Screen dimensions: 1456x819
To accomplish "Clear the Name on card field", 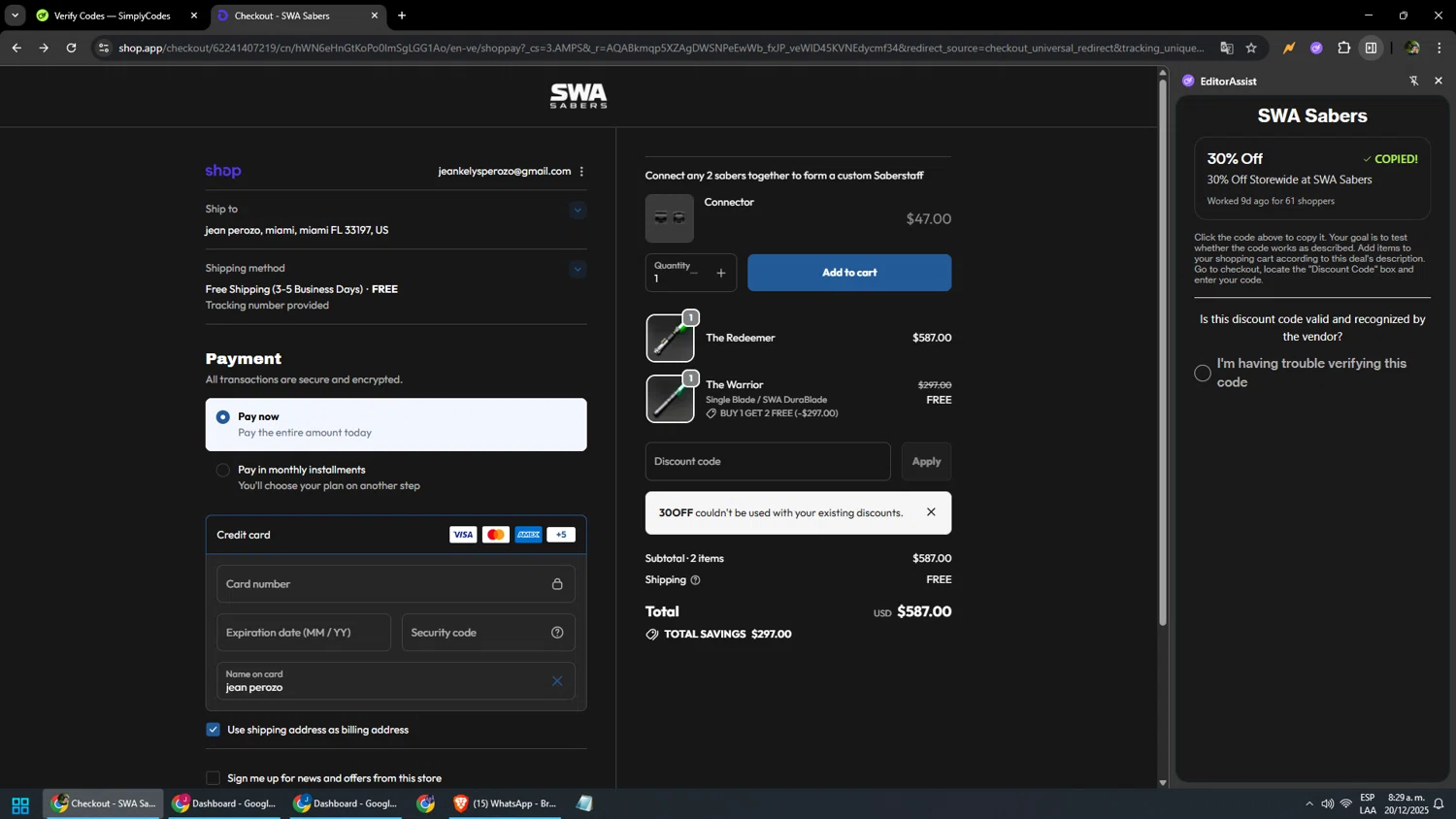I will 557,681.
